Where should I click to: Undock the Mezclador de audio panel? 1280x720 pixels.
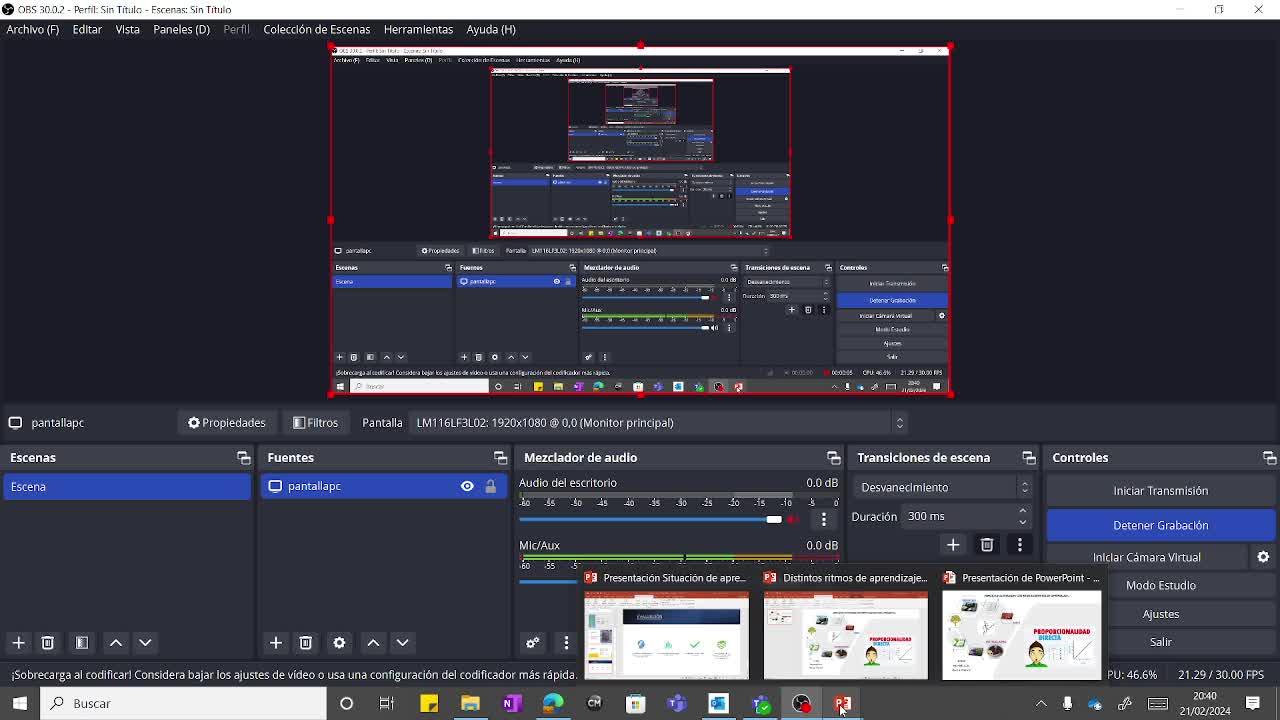pos(833,458)
